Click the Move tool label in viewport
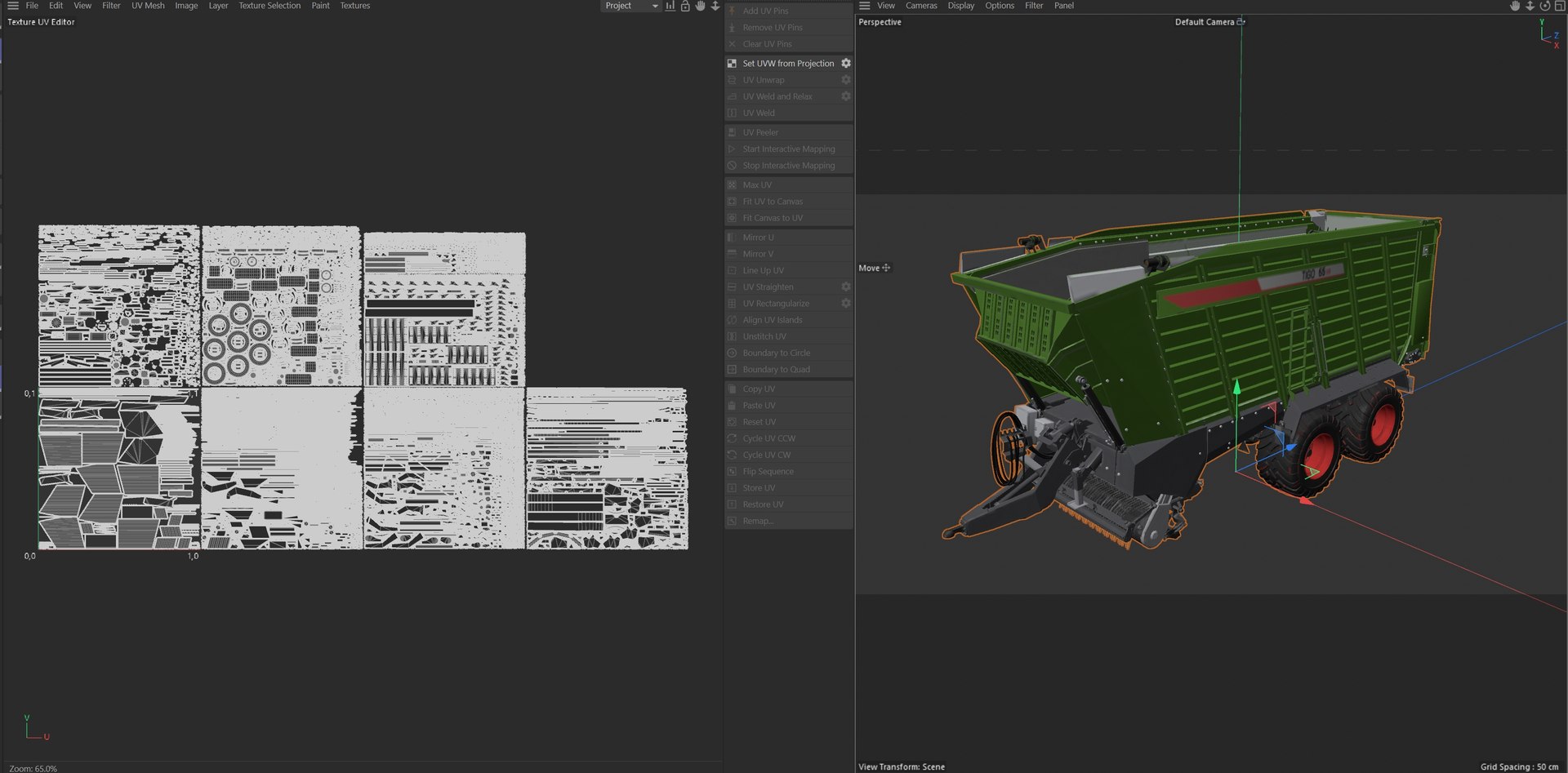This screenshot has width=1568, height=773. (869, 268)
